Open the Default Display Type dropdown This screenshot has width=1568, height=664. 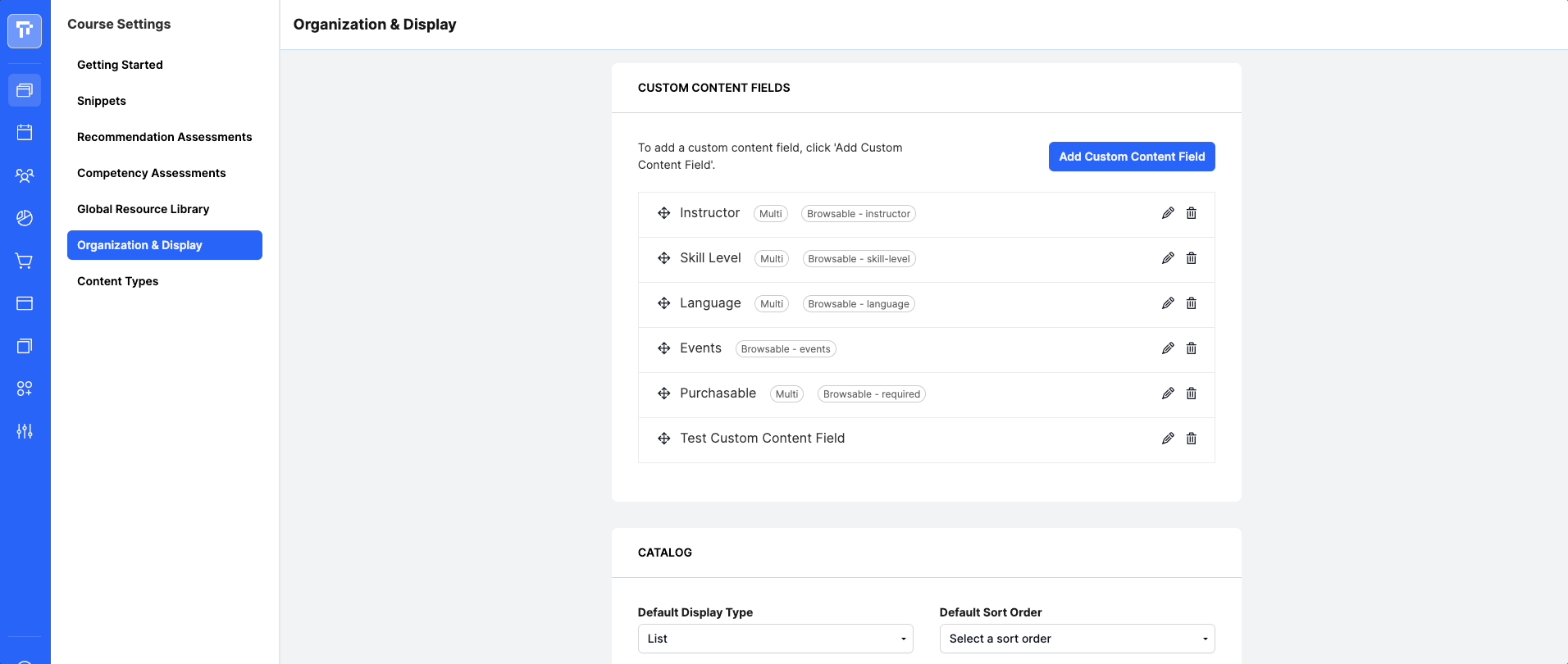775,639
